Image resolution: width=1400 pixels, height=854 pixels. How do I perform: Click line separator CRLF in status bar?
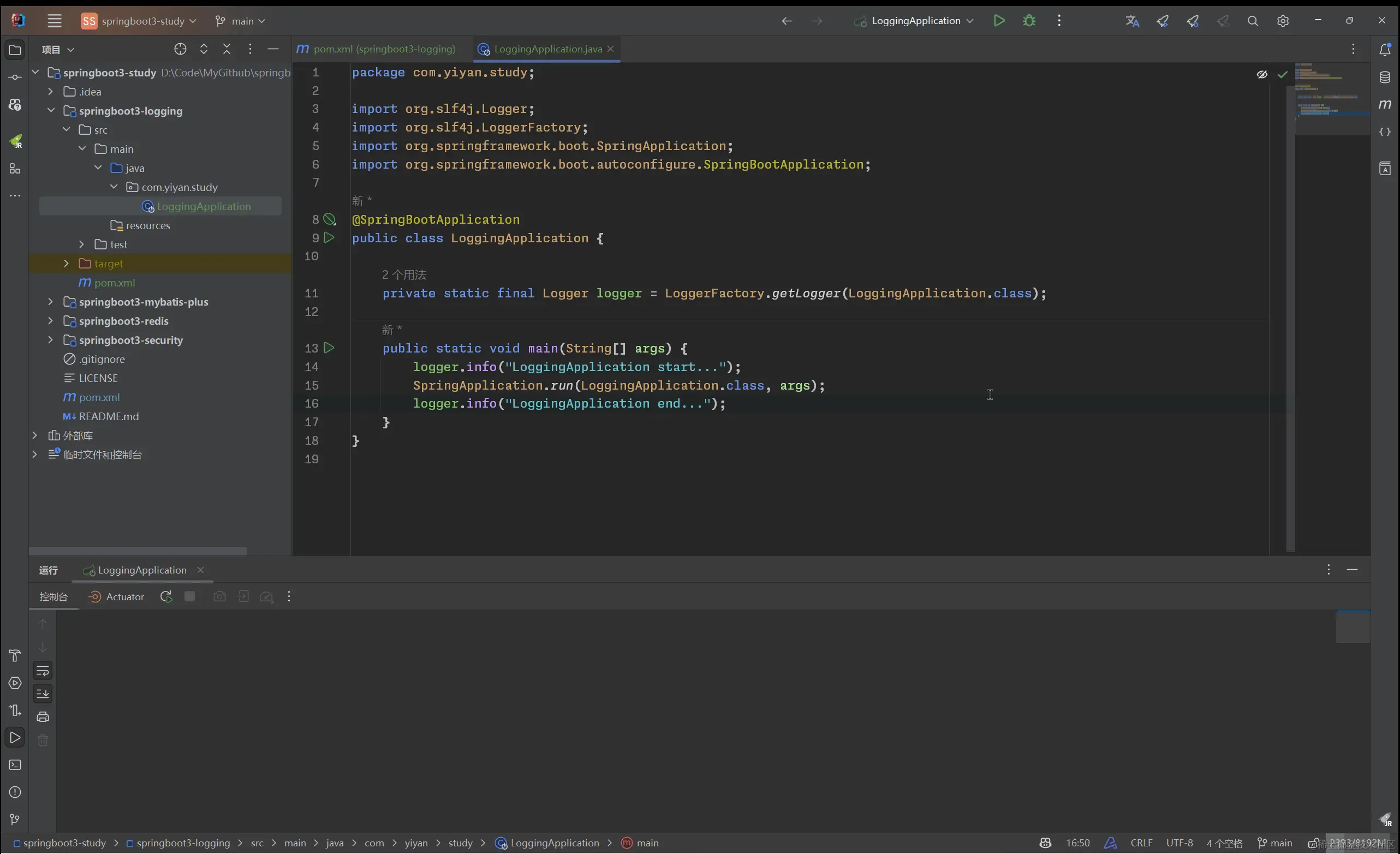coord(1141,843)
